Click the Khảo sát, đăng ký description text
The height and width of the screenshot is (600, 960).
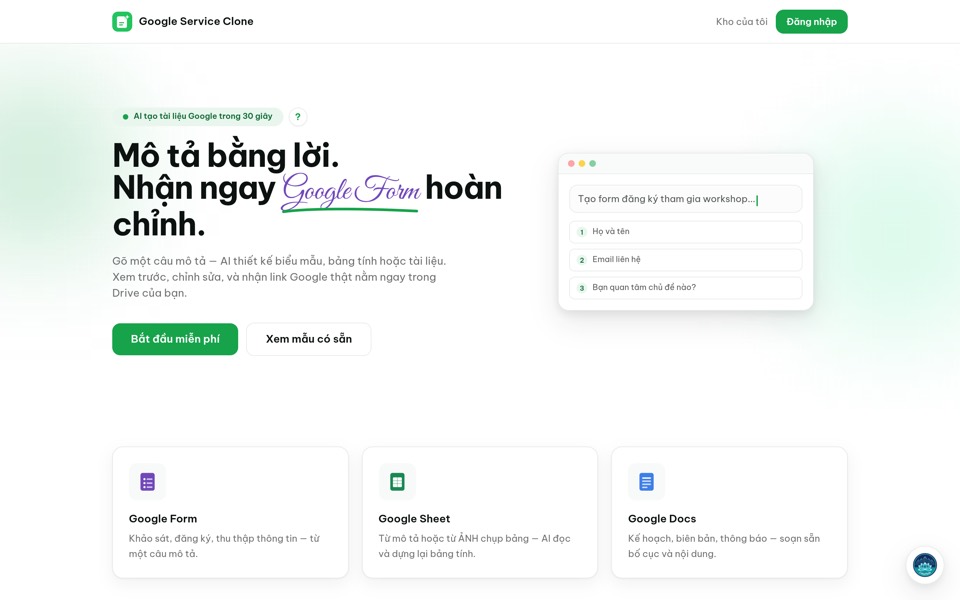[x=224, y=546]
